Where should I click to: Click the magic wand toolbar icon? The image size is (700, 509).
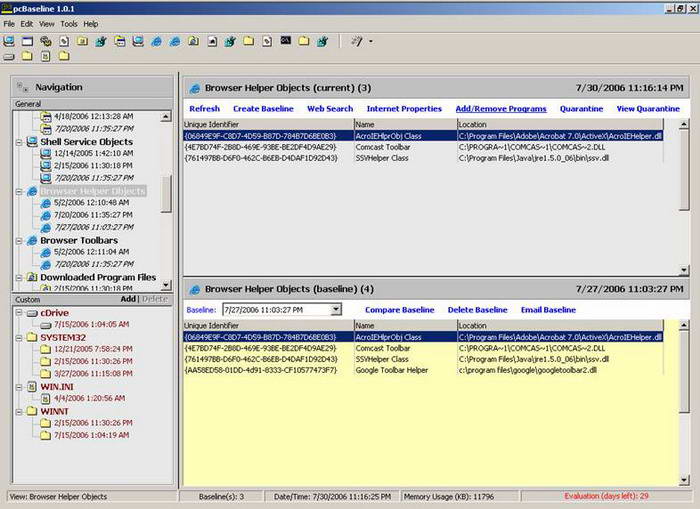357,42
